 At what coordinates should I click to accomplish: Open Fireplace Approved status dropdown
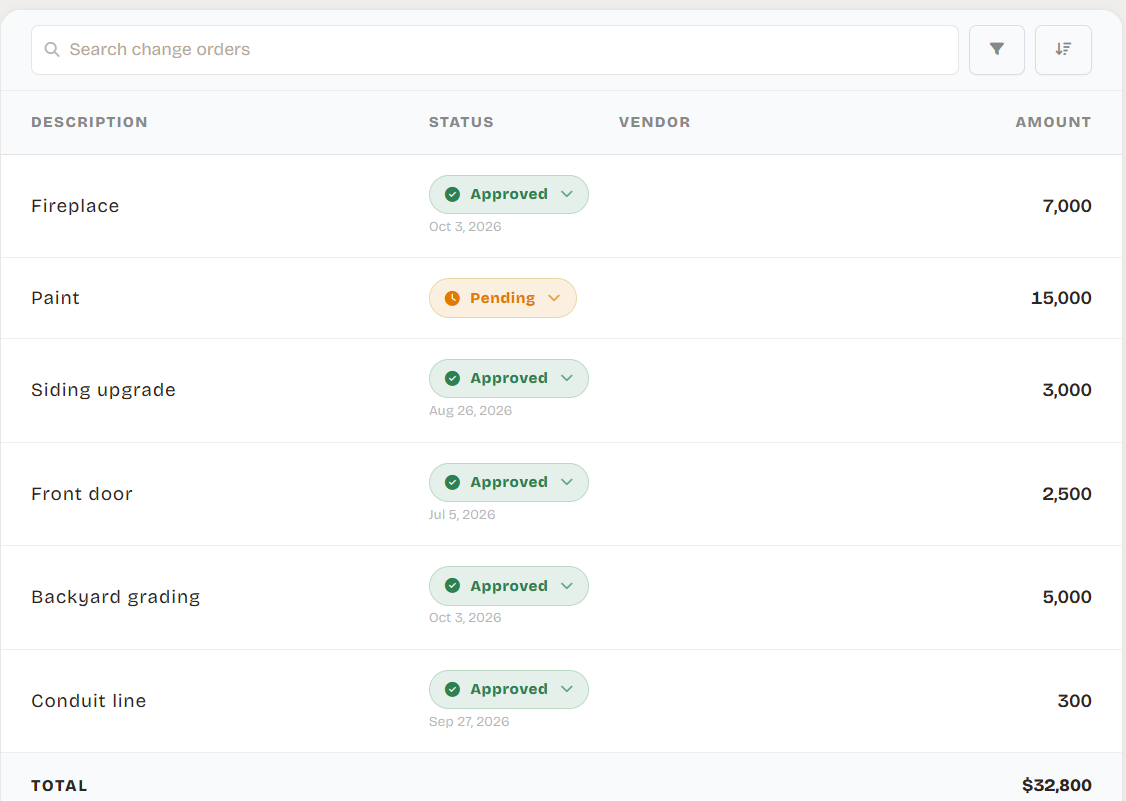pyautogui.click(x=508, y=195)
